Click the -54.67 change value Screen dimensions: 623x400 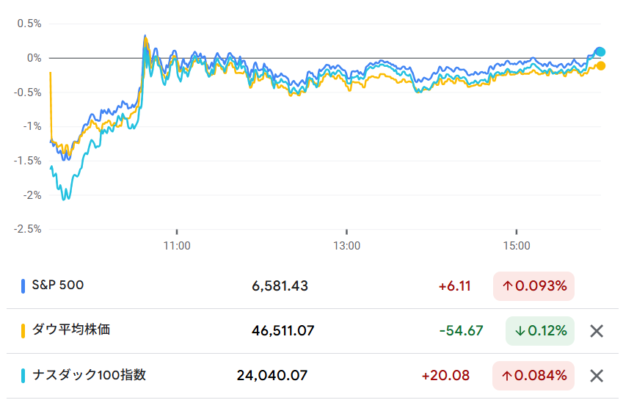point(462,331)
